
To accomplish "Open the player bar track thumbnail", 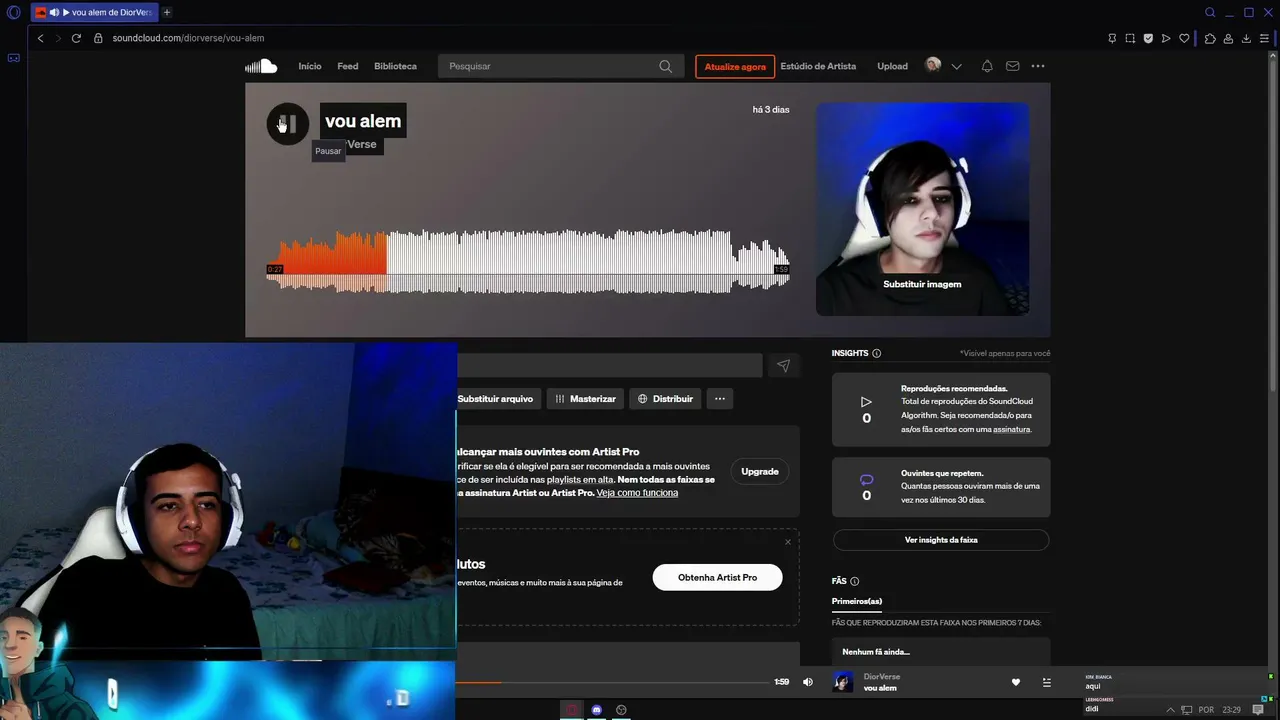I will coord(843,682).
